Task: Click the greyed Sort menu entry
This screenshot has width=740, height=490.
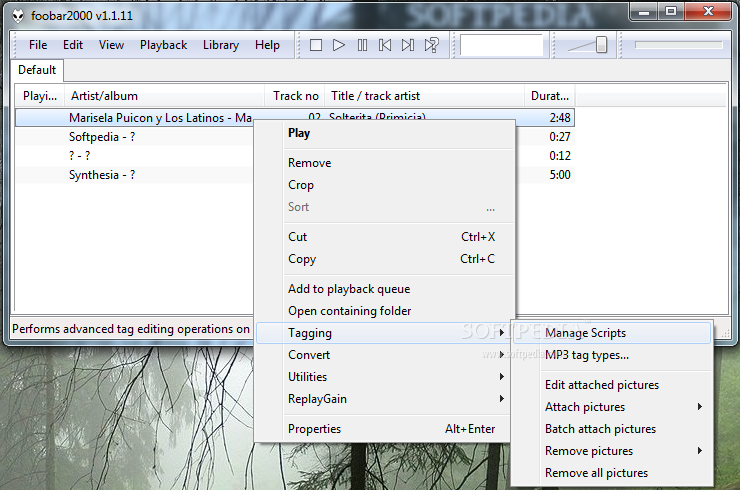Action: coord(385,207)
